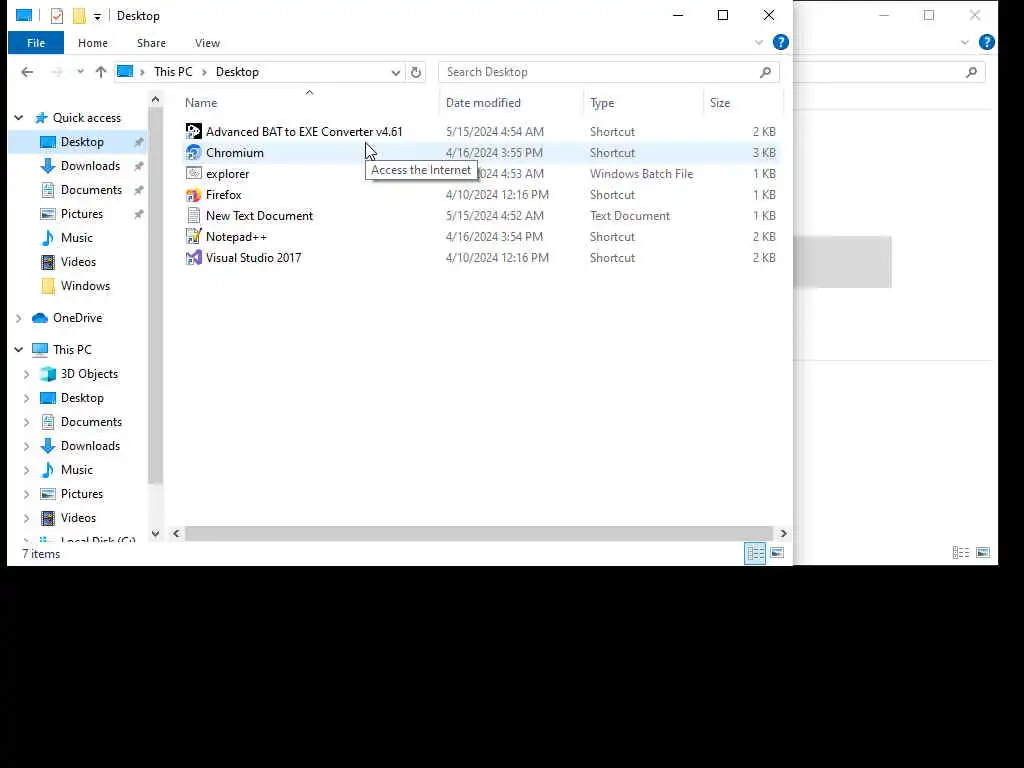Switch to Large icons view in status bar

[x=776, y=553]
